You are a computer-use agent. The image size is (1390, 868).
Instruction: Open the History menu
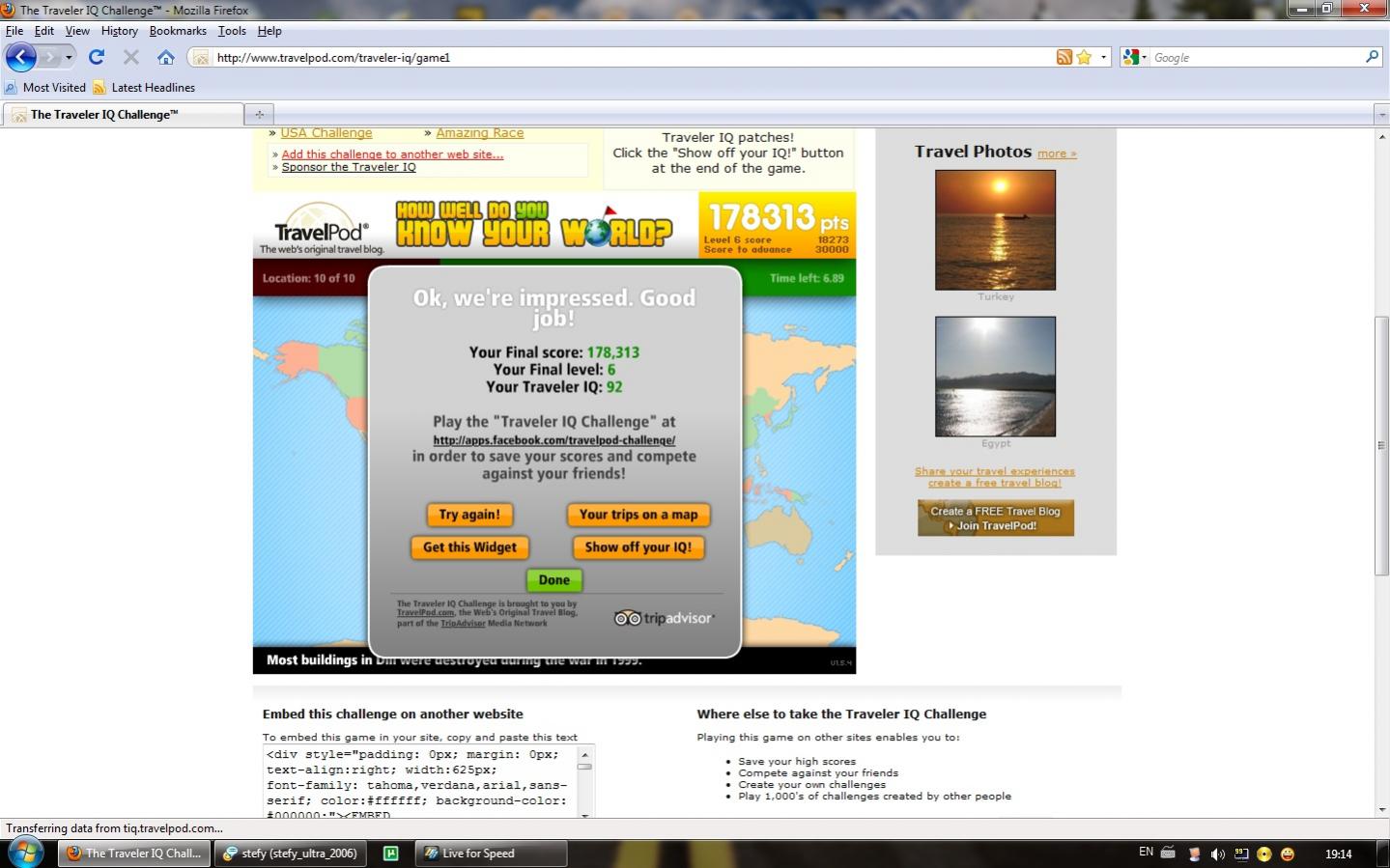tap(120, 31)
